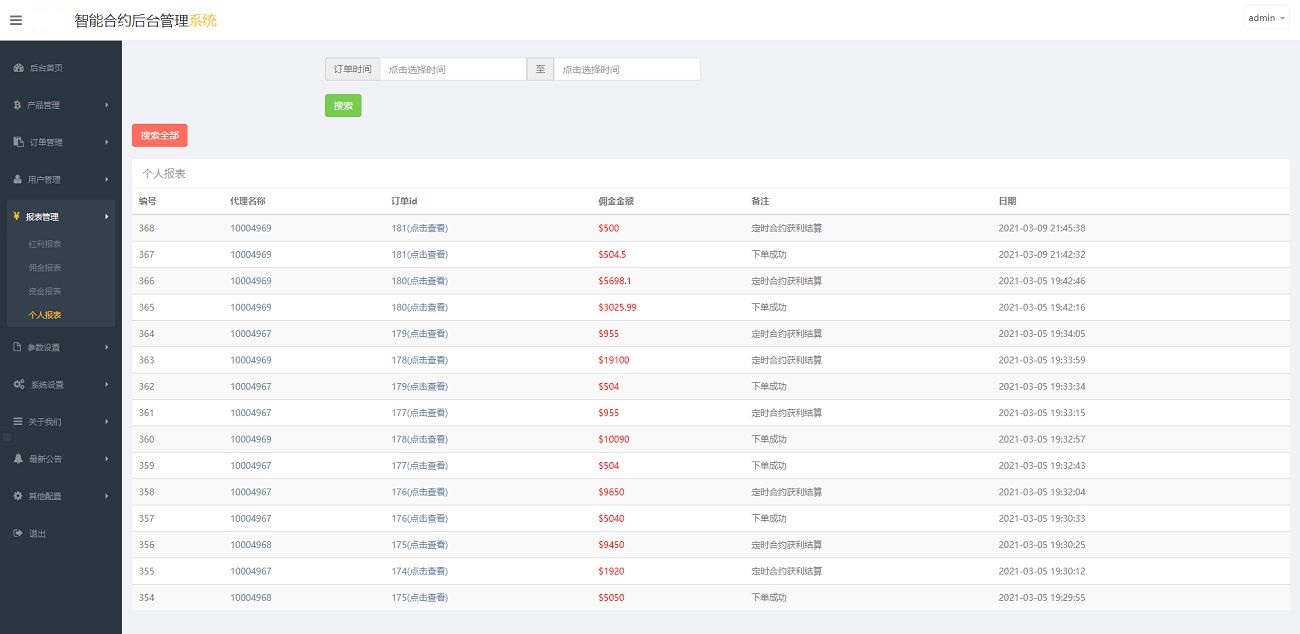
Task: Open order 177 link in row 361
Action: click(419, 413)
